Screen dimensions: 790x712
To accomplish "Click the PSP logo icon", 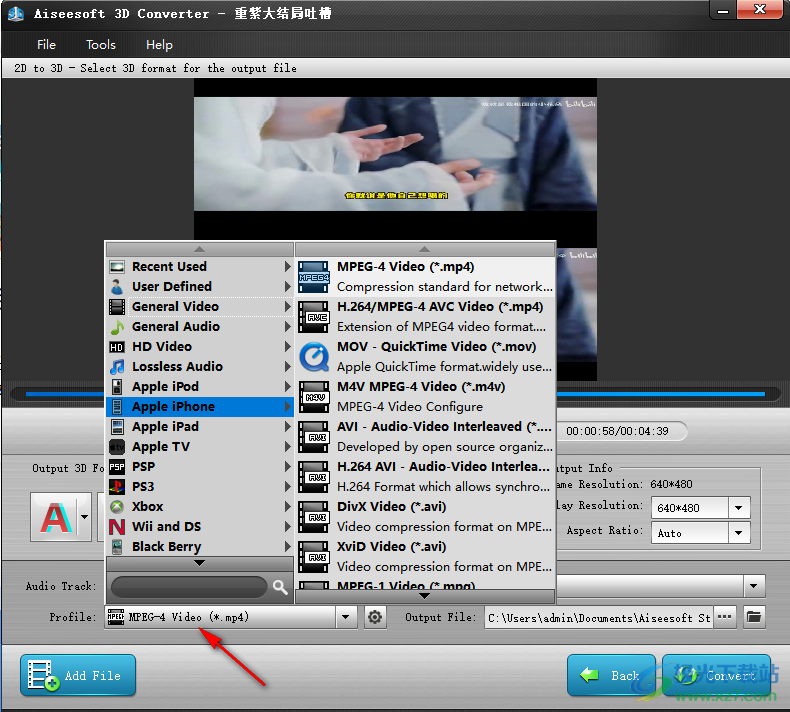I will pos(117,467).
